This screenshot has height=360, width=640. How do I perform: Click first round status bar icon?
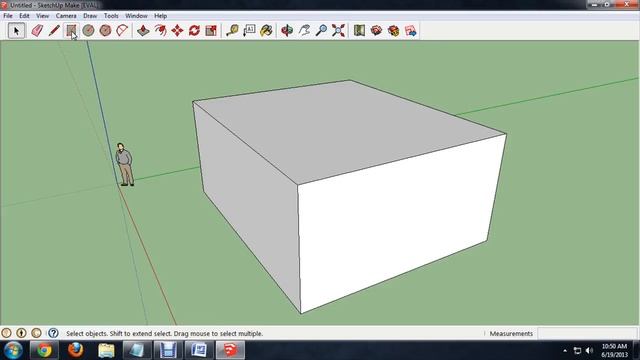pos(6,333)
